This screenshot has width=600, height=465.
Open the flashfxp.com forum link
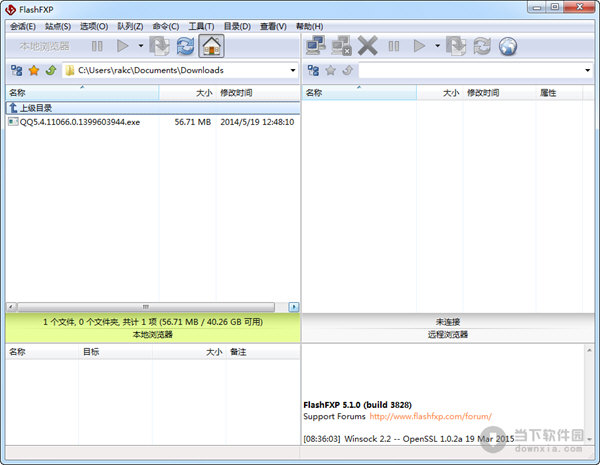click(430, 416)
